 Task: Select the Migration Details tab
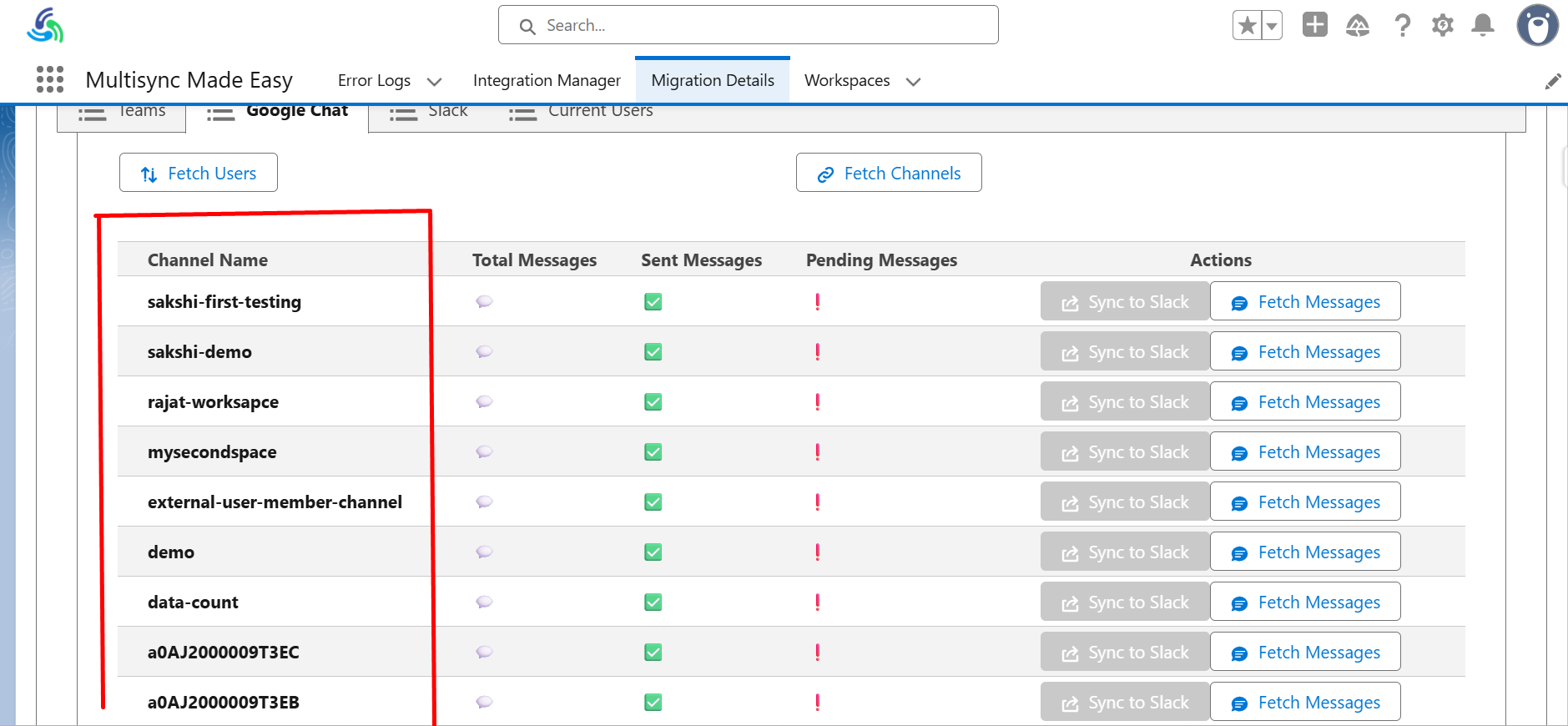tap(713, 80)
